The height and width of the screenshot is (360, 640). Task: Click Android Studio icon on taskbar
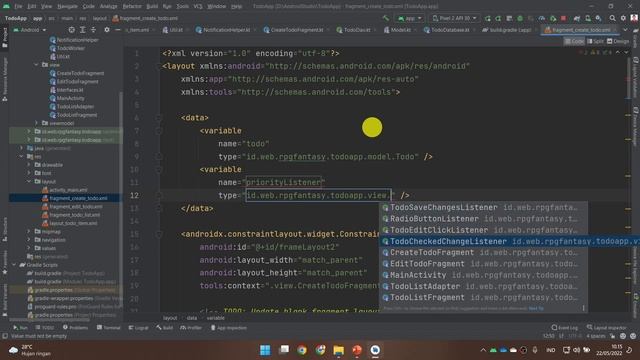375,350
